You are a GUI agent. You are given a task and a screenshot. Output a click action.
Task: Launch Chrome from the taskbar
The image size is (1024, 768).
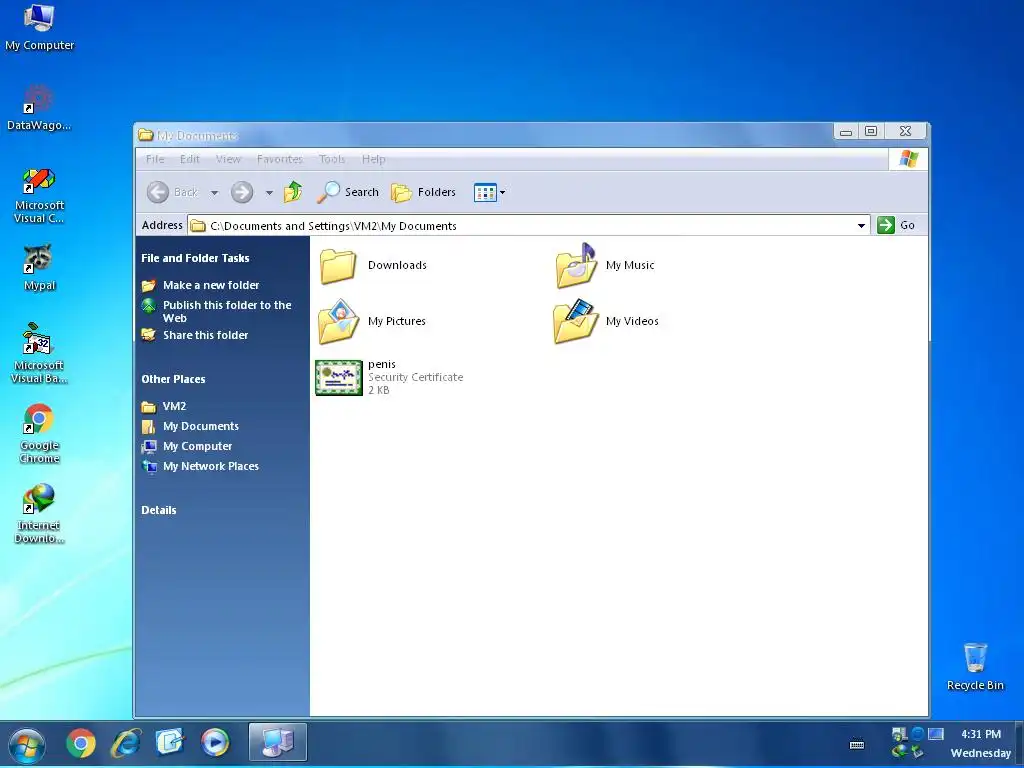[81, 743]
